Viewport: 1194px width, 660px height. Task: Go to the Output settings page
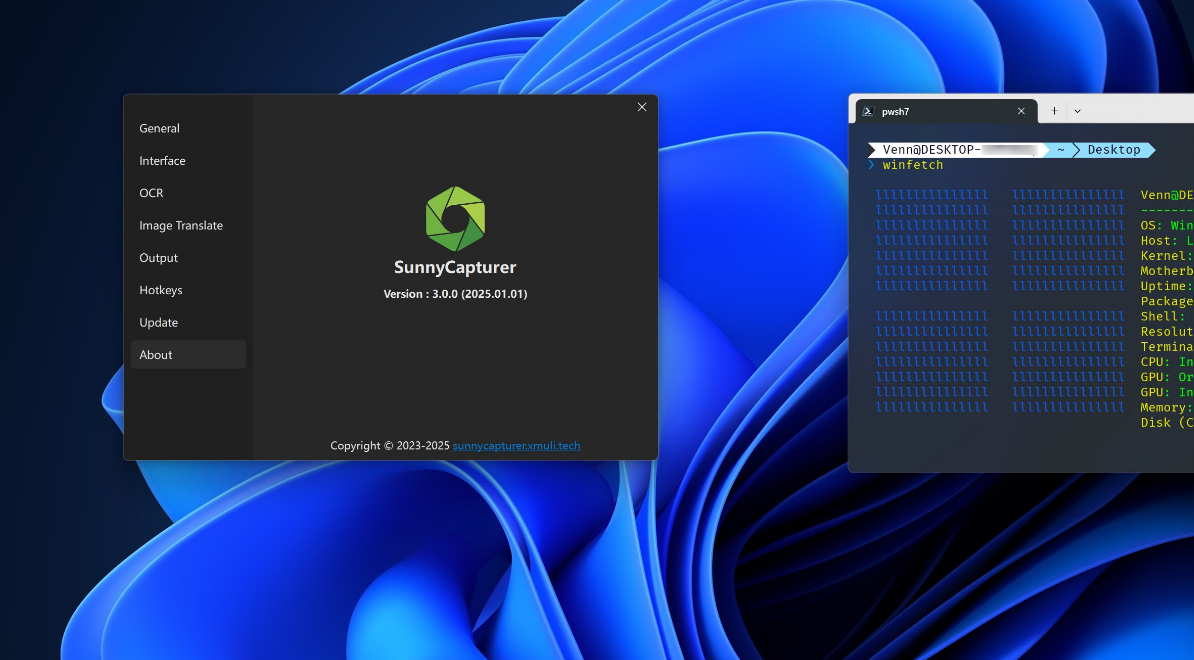[159, 258]
